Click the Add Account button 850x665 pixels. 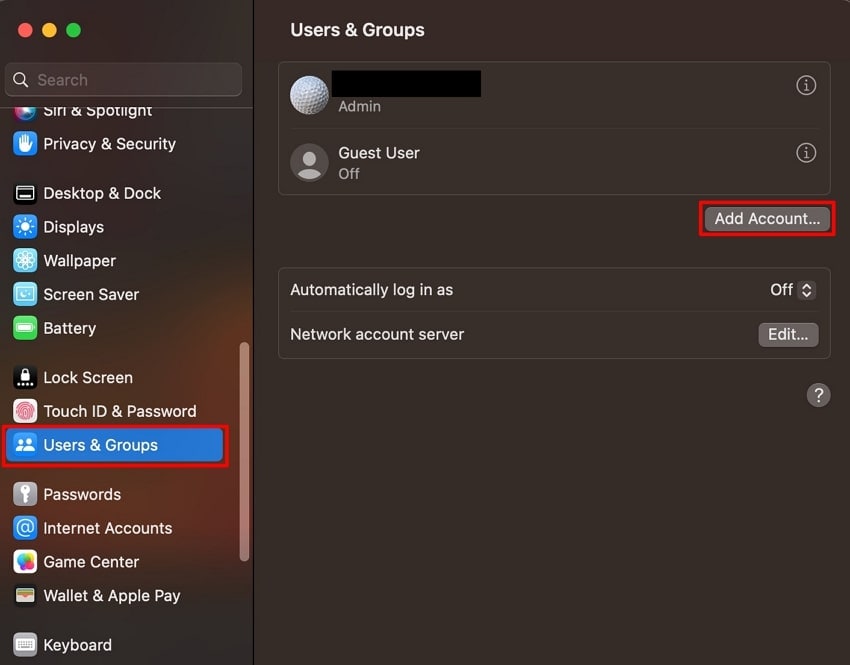(x=766, y=218)
